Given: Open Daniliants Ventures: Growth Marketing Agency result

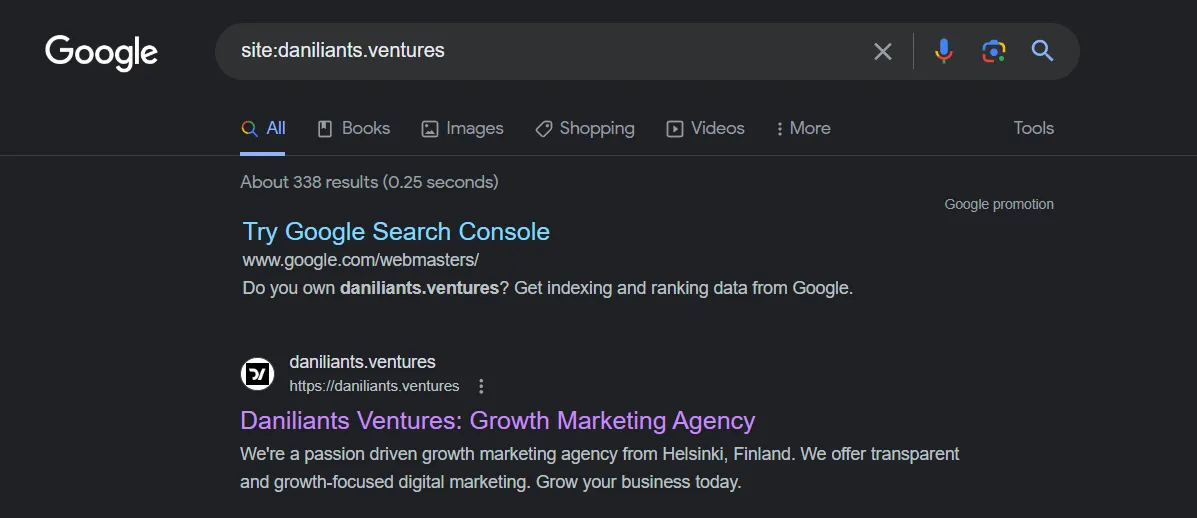Looking at the screenshot, I should (x=498, y=420).
